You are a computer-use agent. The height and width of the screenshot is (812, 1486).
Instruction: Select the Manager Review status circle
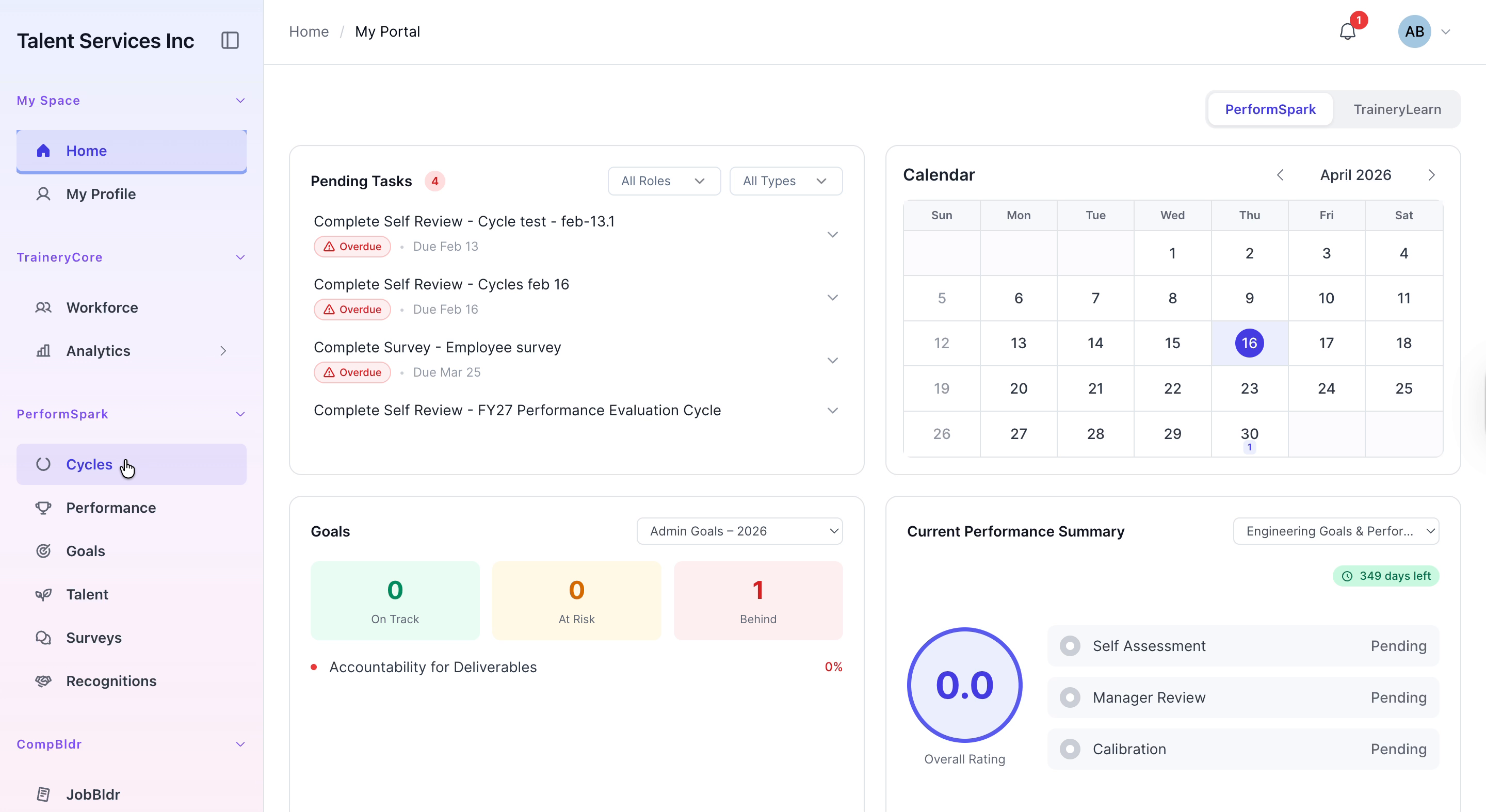click(1070, 697)
